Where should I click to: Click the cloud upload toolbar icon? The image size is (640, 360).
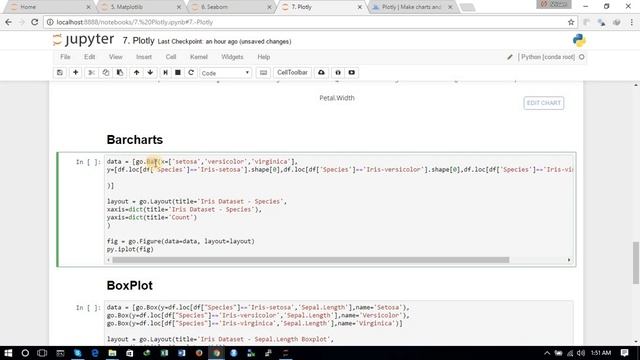[322, 73]
